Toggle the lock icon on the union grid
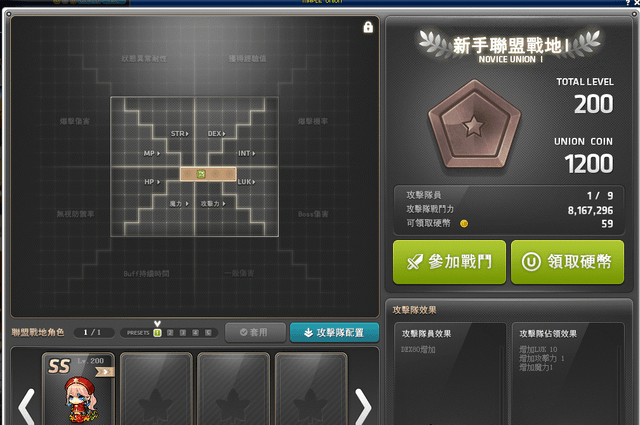The image size is (640, 425). [x=368, y=27]
